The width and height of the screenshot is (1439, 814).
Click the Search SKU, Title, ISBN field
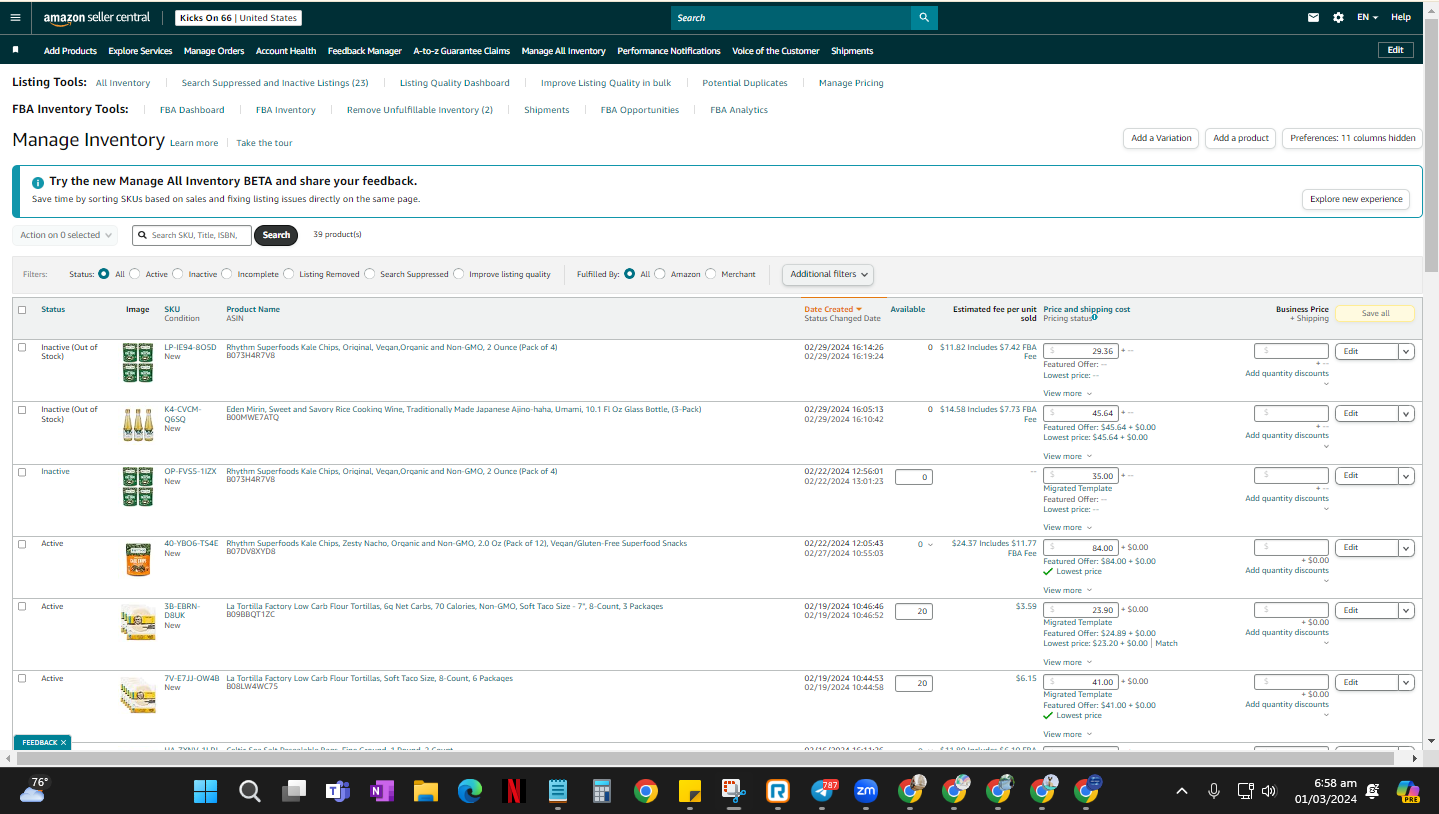(192, 235)
